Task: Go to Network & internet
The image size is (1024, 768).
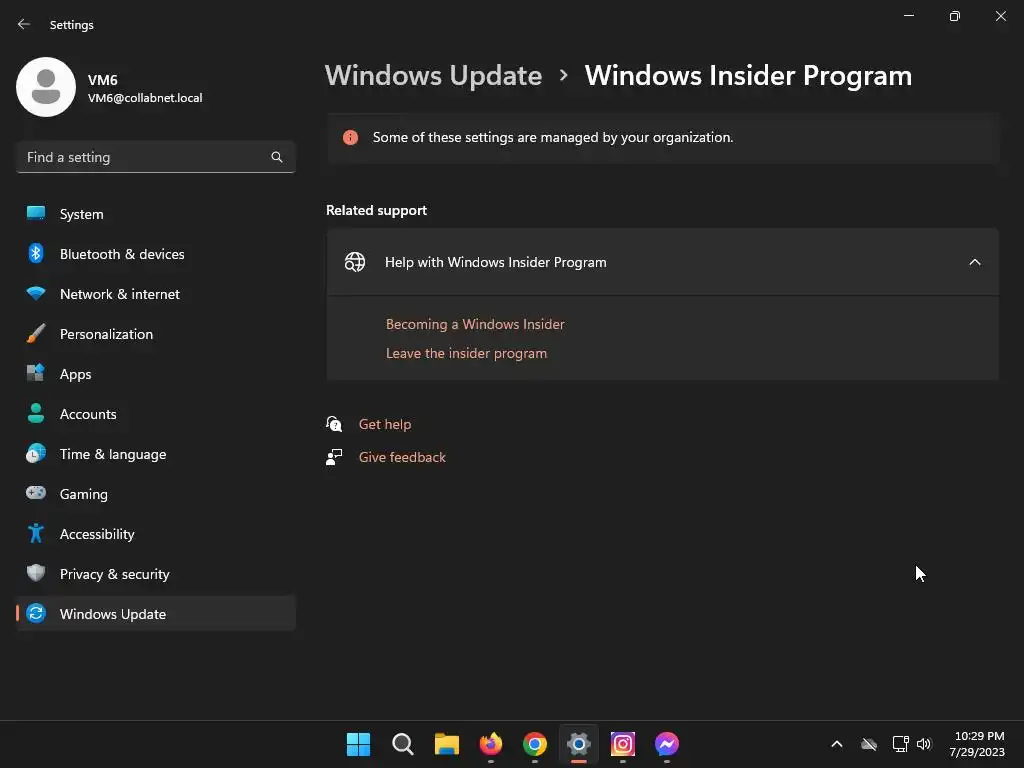Action: 155,294
